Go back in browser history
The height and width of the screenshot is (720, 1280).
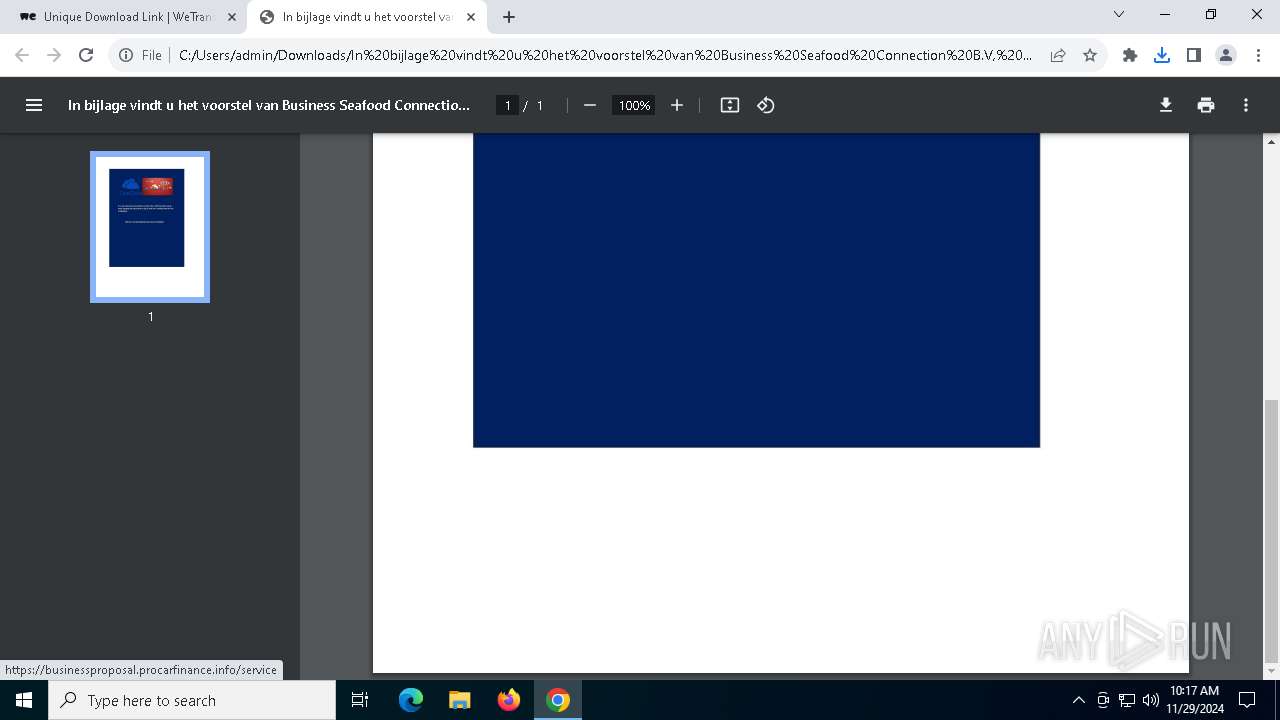pyautogui.click(x=22, y=55)
